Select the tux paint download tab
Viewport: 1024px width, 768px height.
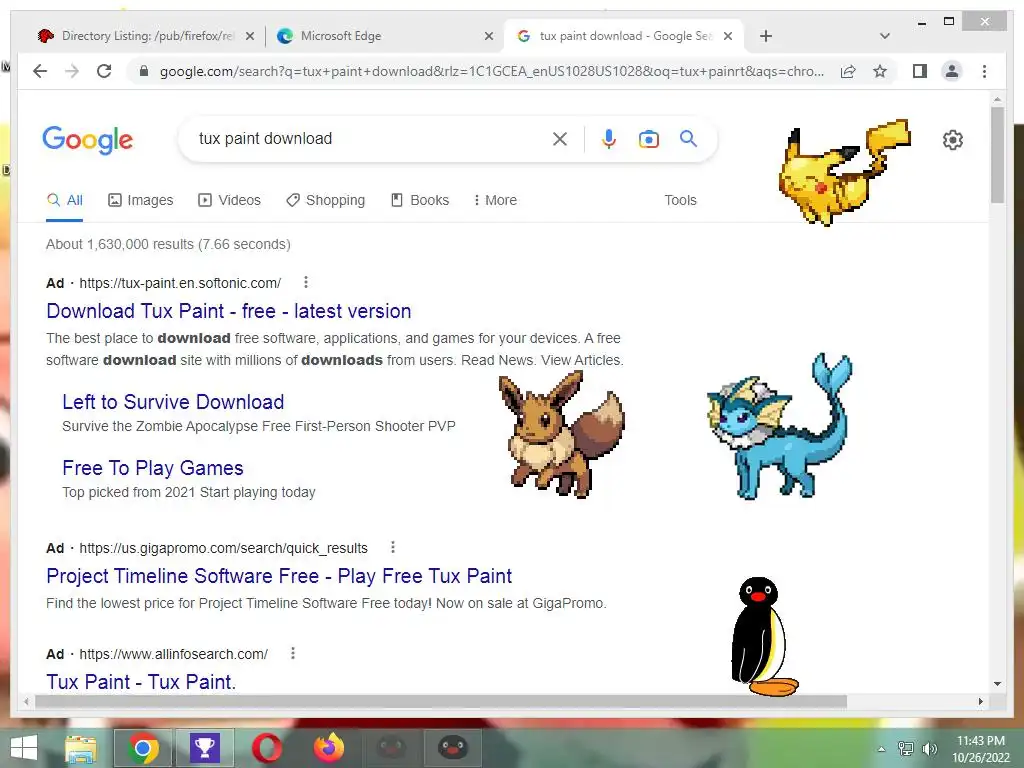click(x=624, y=36)
